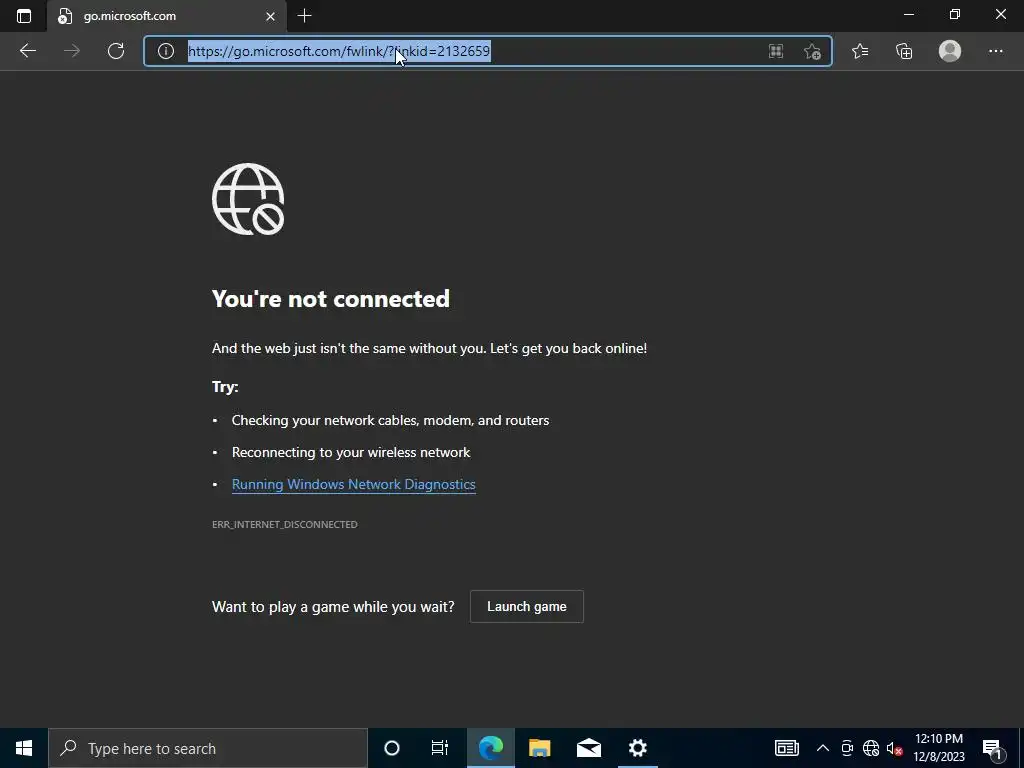Click the Launch game button
The width and height of the screenshot is (1024, 768).
pos(526,607)
